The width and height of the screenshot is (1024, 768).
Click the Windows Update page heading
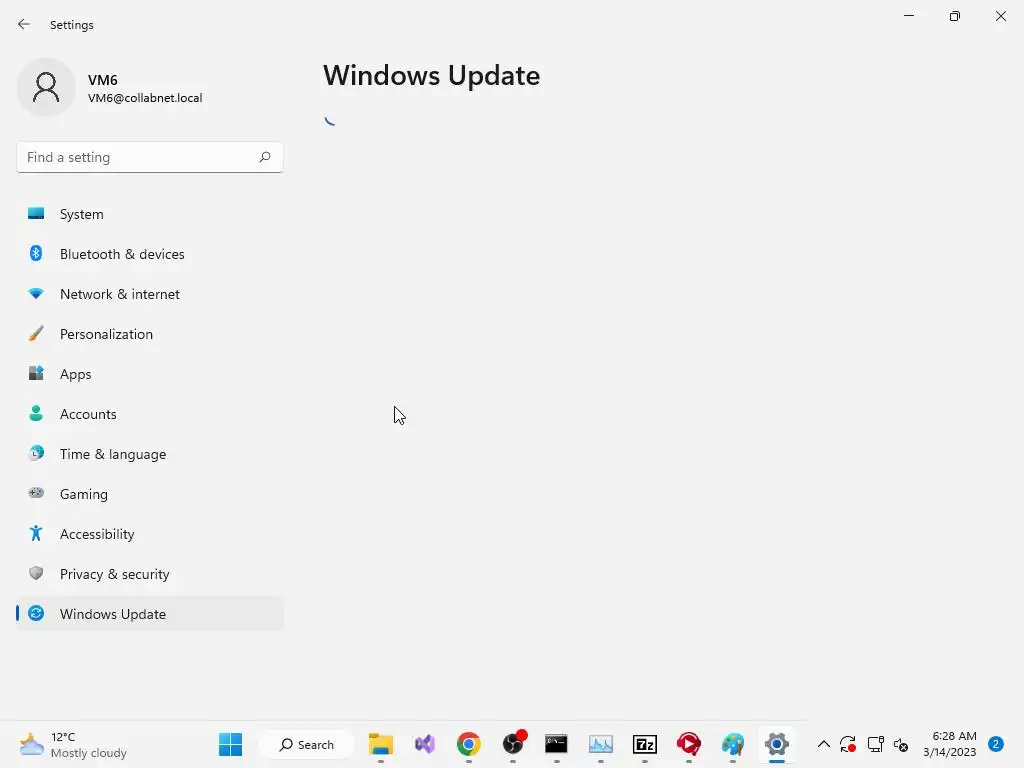tap(432, 76)
